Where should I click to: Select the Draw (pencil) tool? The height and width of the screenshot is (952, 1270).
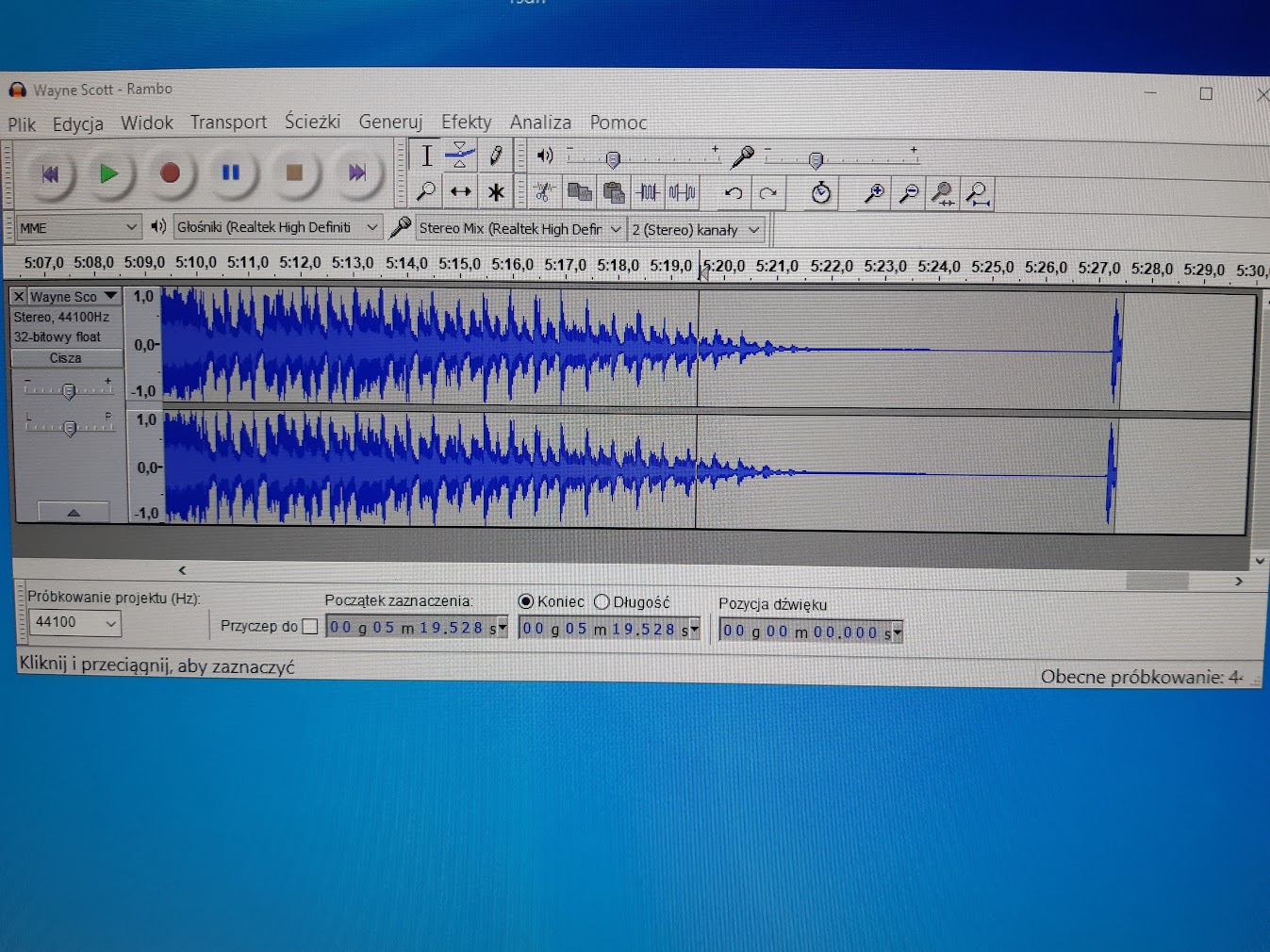pos(496,156)
